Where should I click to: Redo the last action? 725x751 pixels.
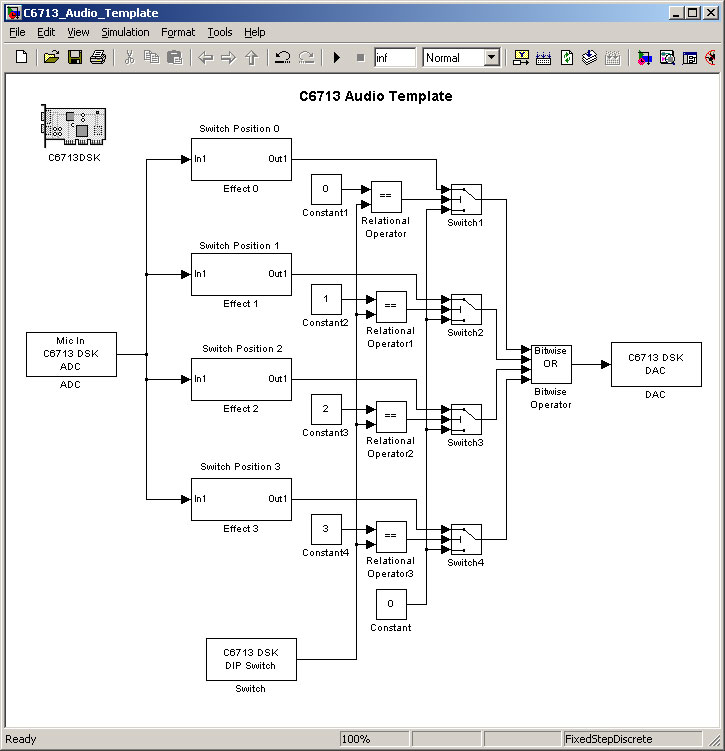tap(306, 57)
